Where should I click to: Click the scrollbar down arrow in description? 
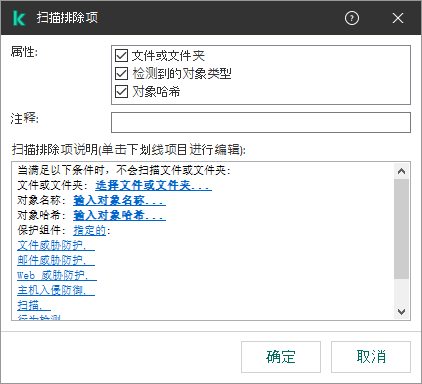pyautogui.click(x=401, y=312)
